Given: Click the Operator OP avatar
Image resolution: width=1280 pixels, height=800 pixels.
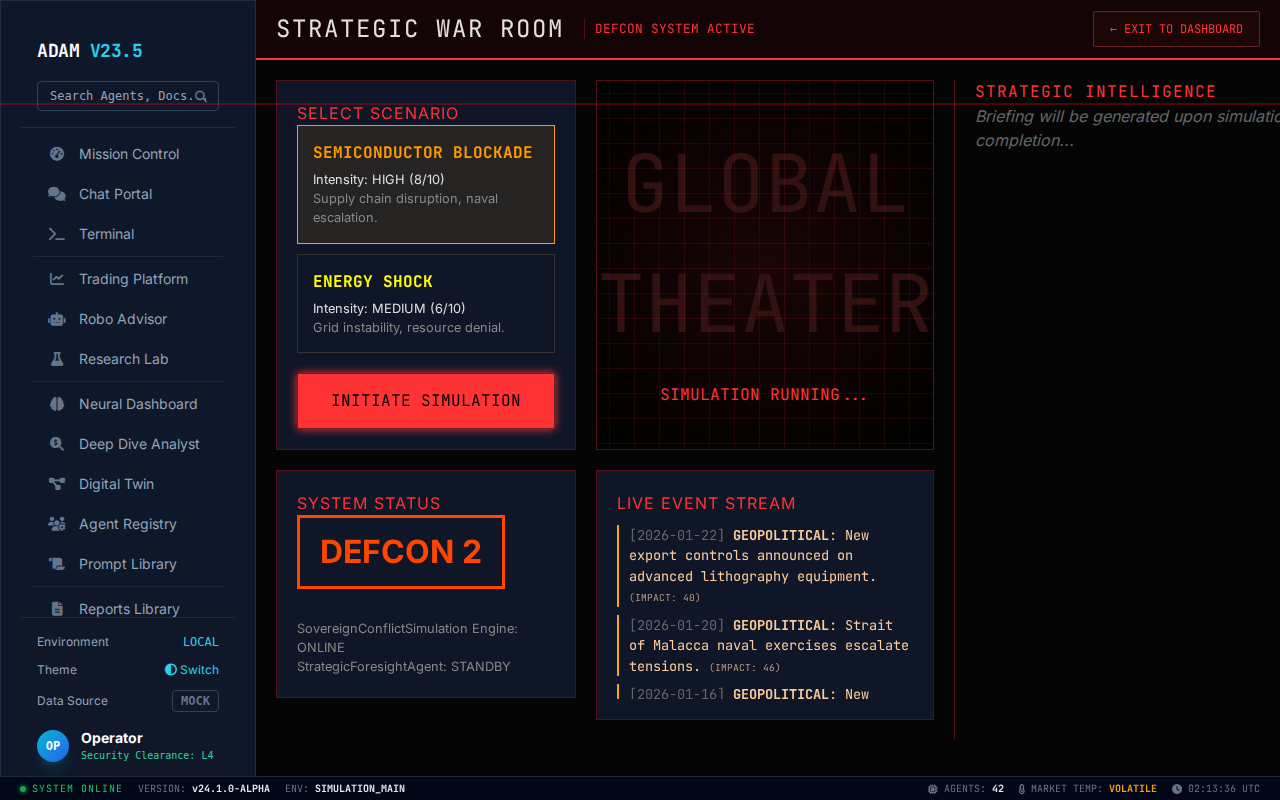Looking at the screenshot, I should [53, 746].
